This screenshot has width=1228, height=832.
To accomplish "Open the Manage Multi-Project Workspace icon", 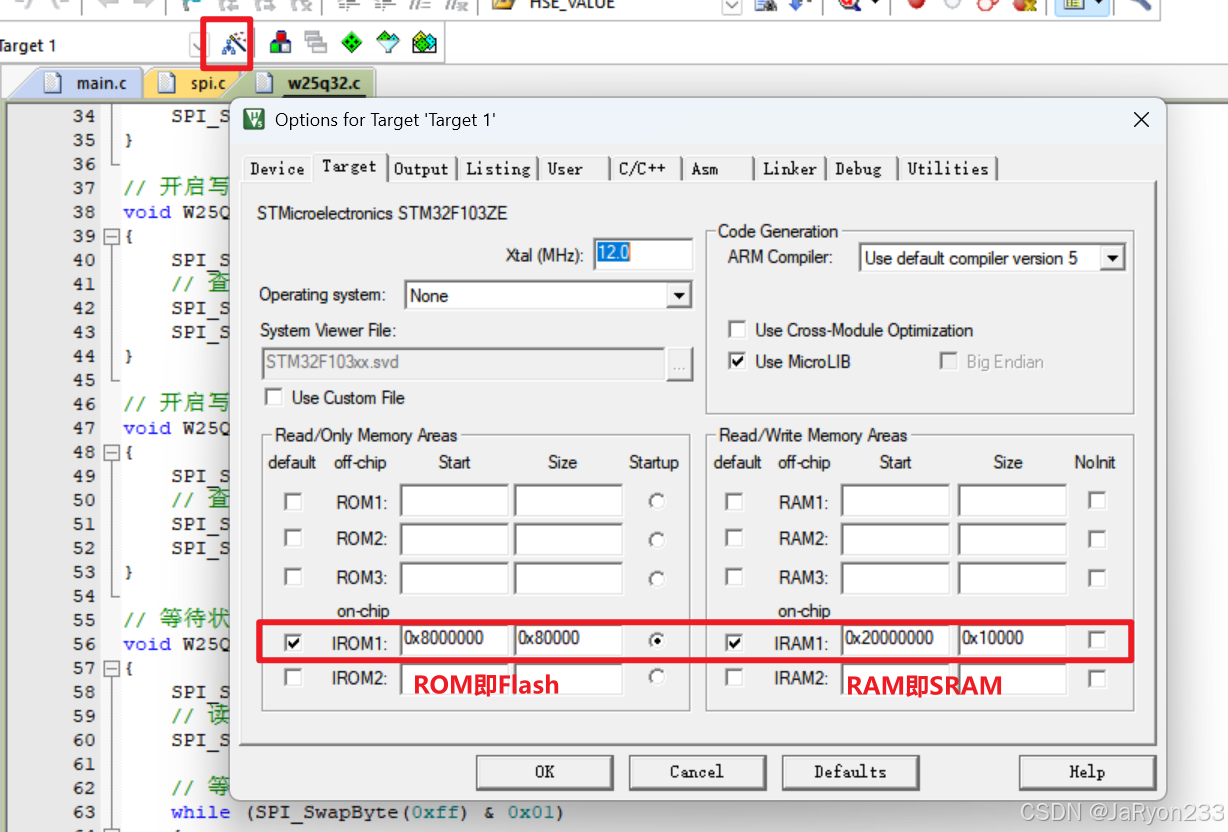I will tap(316, 43).
